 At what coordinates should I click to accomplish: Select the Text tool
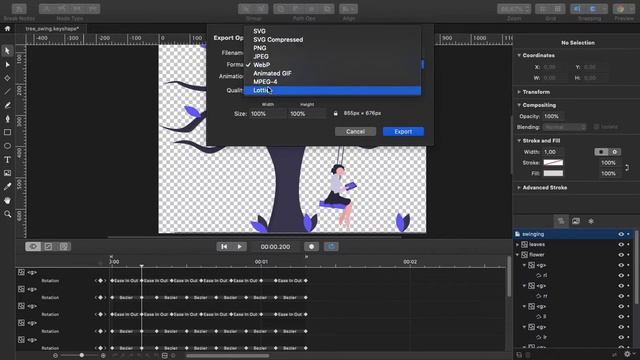7,160
